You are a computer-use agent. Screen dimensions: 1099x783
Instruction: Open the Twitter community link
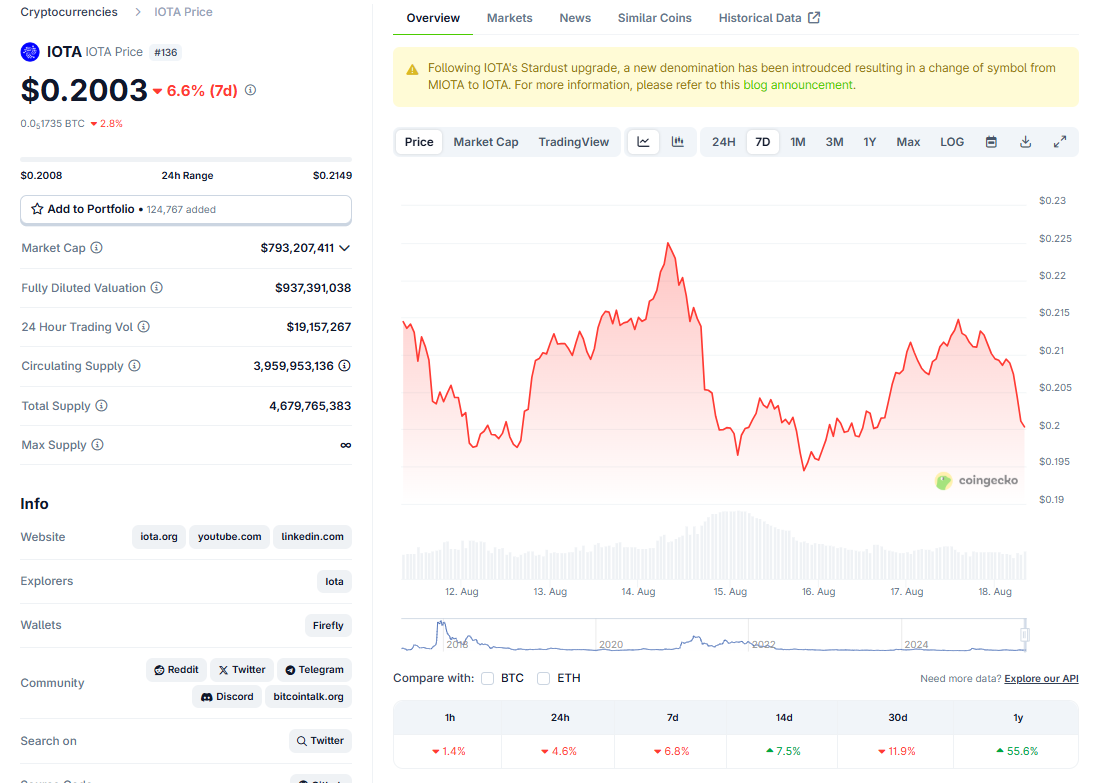[242, 670]
